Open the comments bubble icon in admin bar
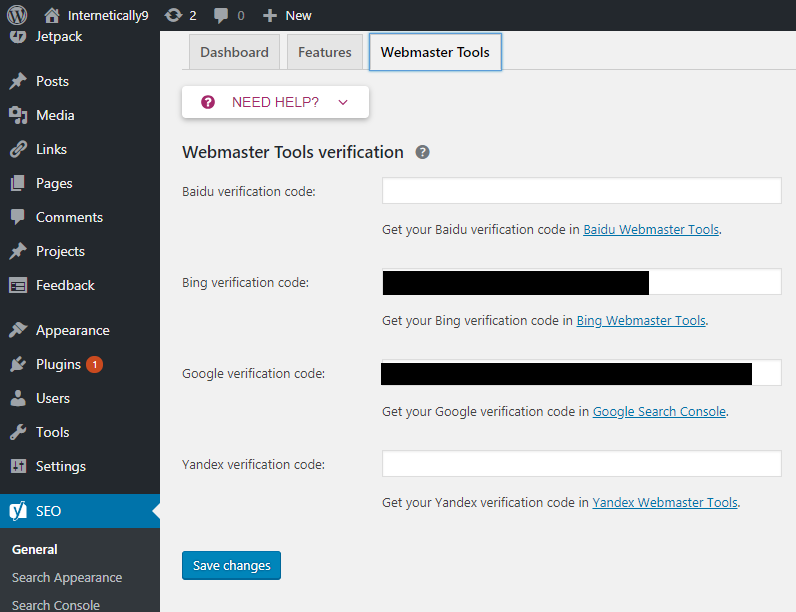Image resolution: width=796 pixels, height=612 pixels. (221, 15)
